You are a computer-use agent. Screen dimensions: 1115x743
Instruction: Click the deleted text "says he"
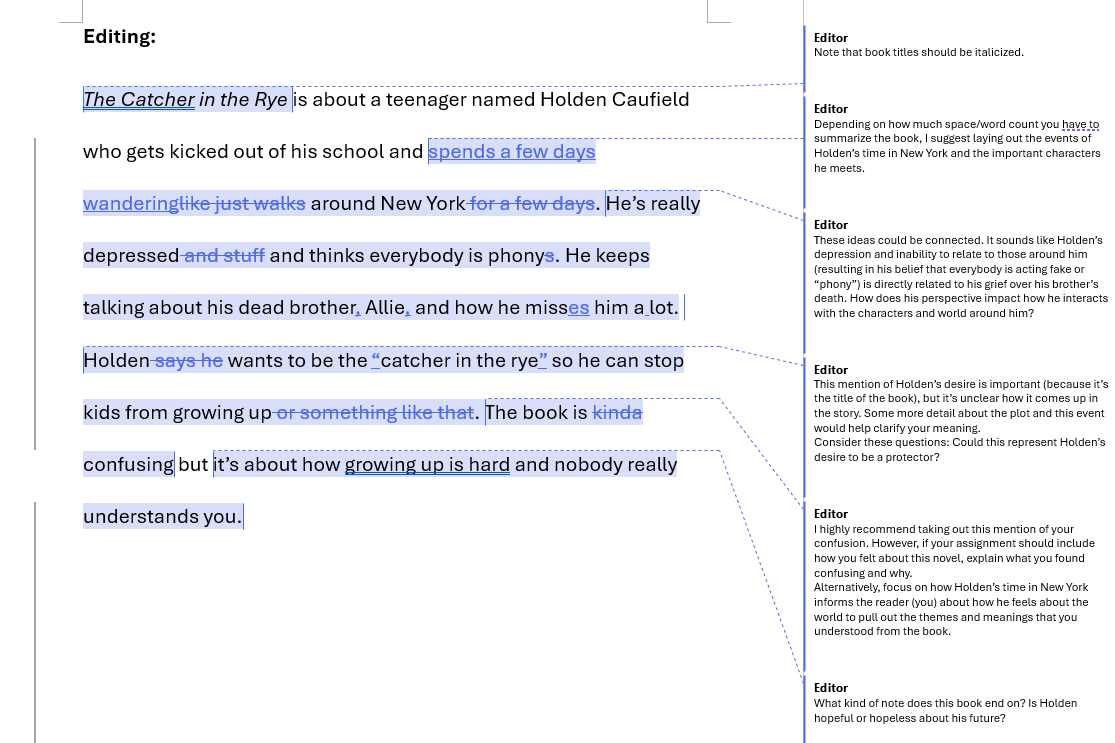point(188,360)
